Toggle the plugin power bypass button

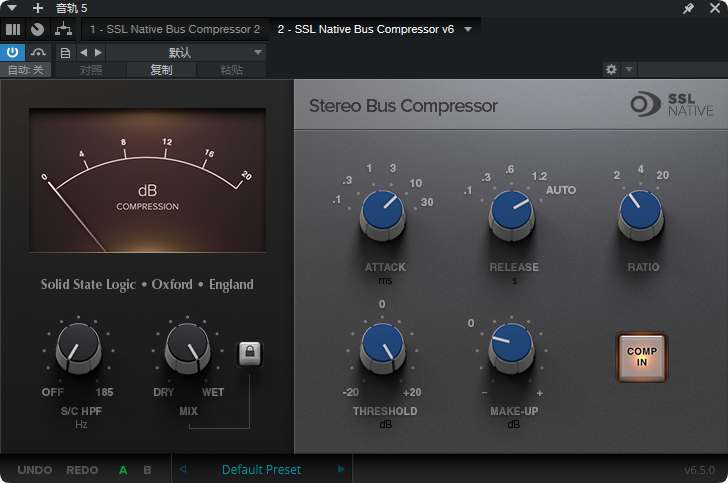click(x=13, y=52)
